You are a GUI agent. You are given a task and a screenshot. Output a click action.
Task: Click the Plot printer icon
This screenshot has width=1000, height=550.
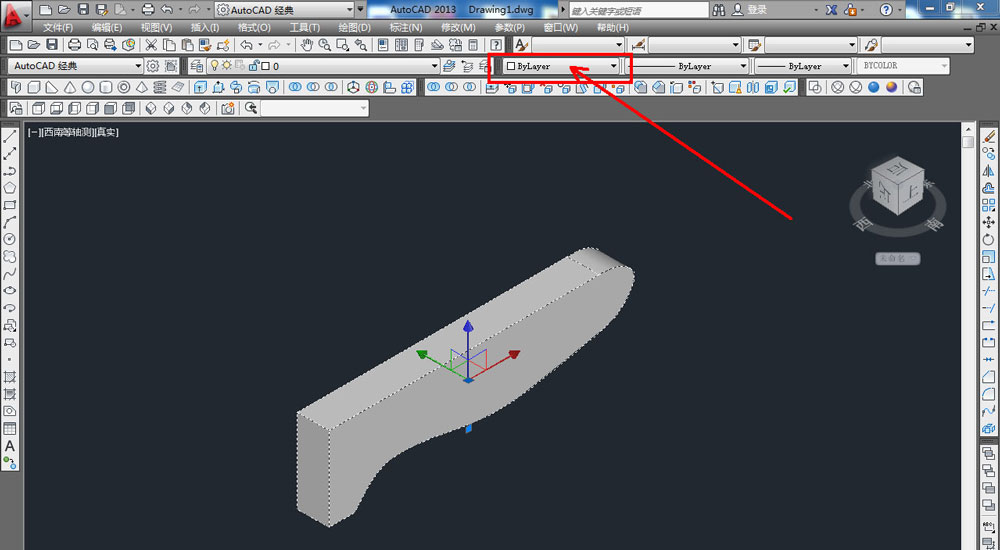(74, 45)
